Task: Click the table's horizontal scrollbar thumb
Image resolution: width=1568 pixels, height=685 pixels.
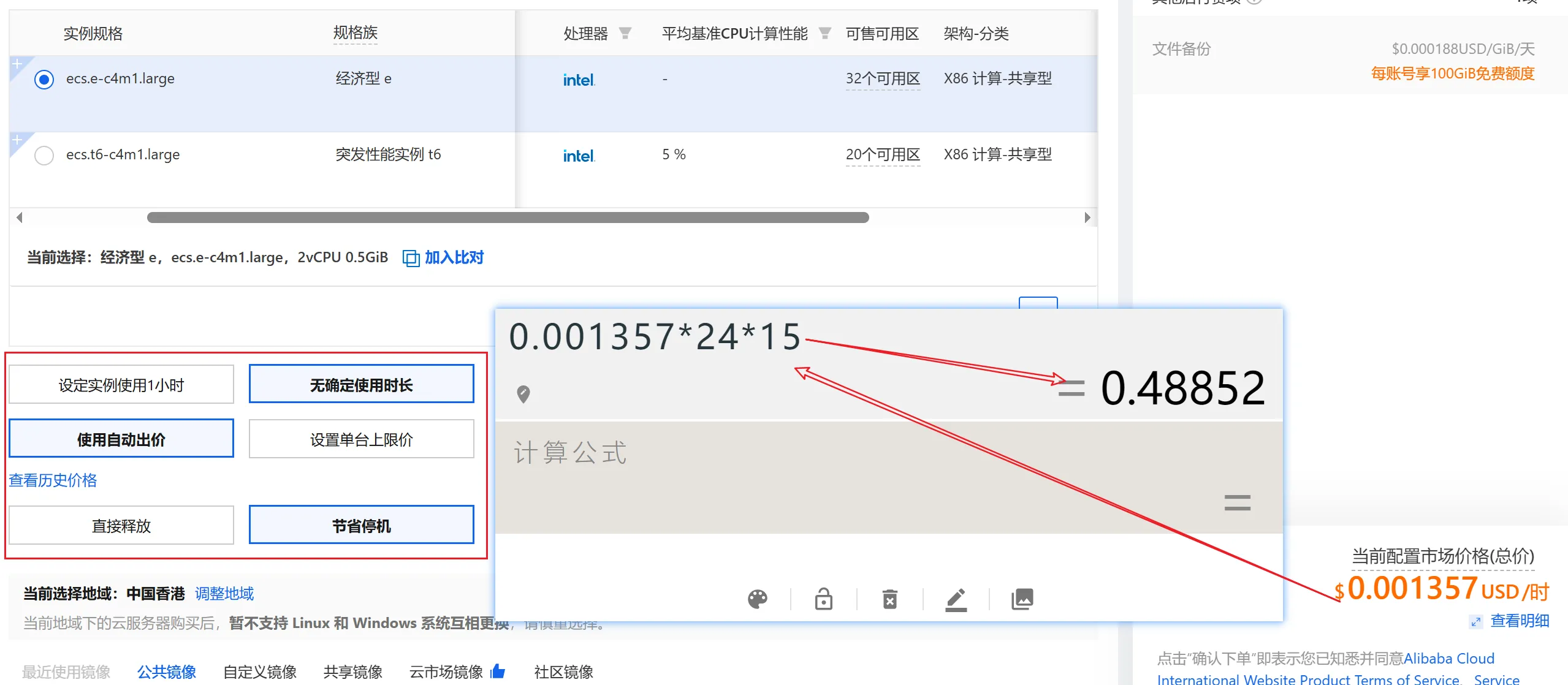Action: [x=508, y=218]
